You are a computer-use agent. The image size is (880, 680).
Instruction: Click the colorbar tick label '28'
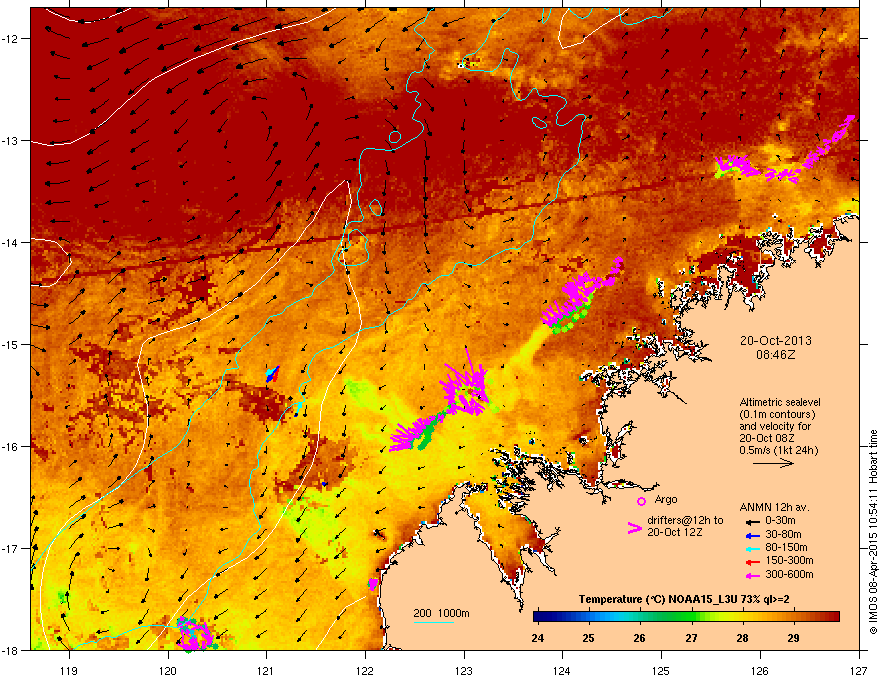click(742, 638)
